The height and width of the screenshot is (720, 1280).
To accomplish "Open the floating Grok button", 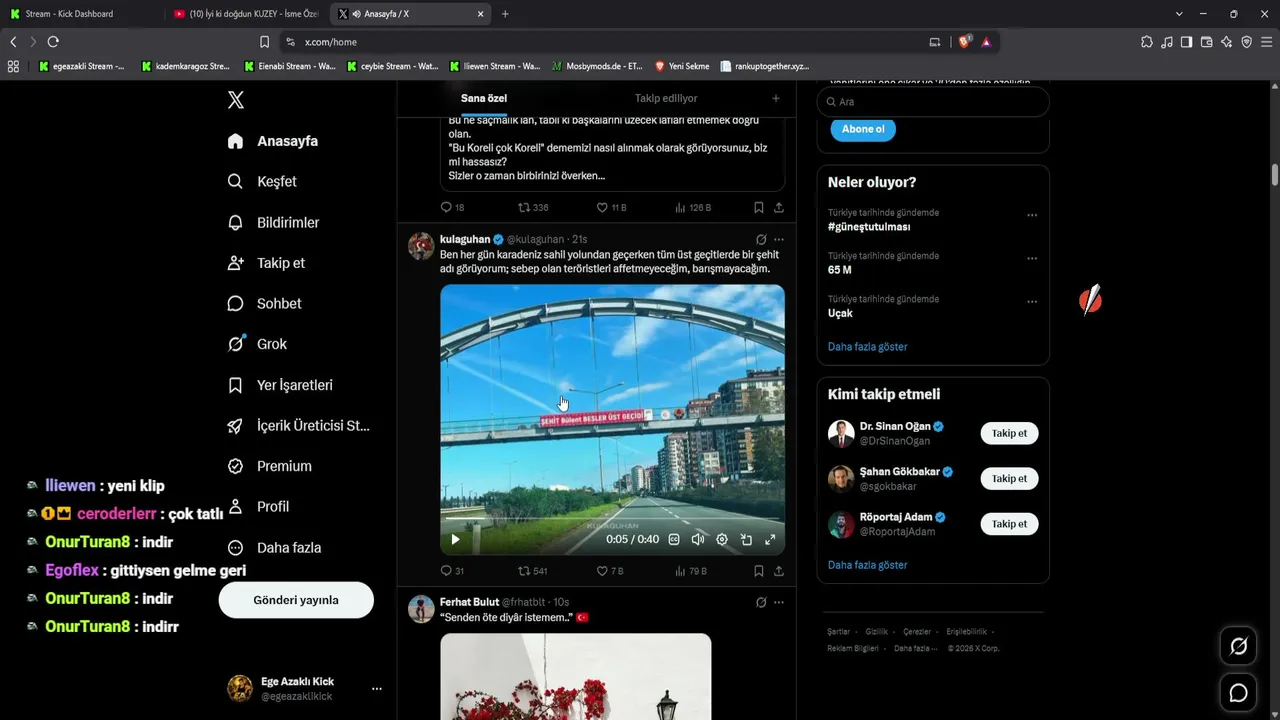I will tap(1238, 646).
